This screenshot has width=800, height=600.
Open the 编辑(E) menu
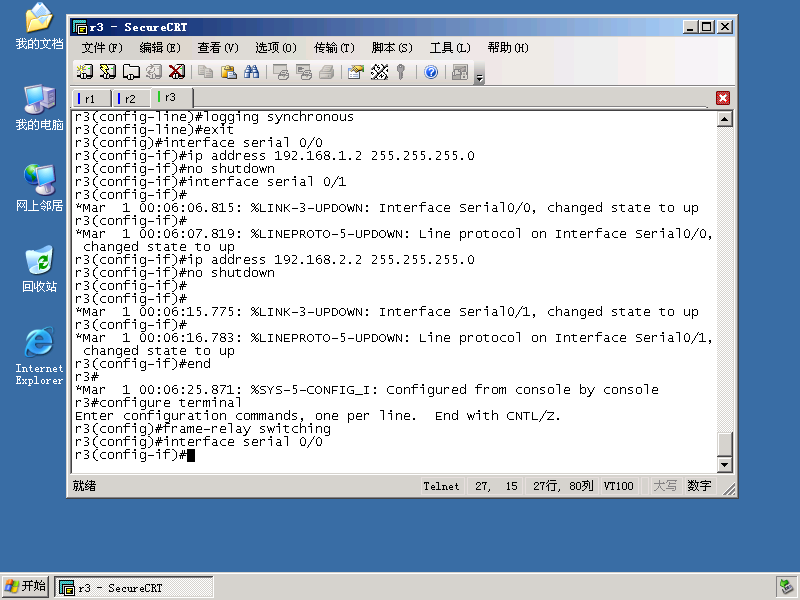point(160,48)
